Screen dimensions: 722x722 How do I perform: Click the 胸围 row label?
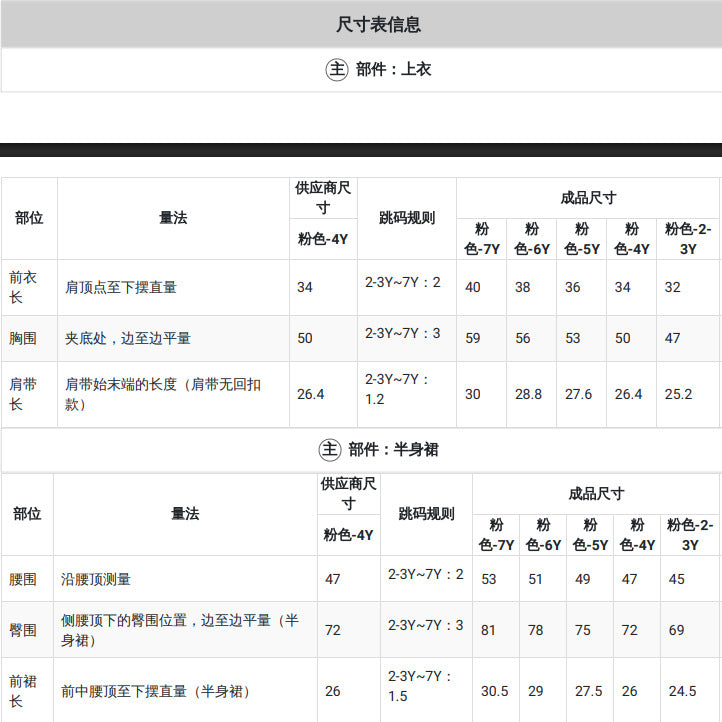coord(23,338)
